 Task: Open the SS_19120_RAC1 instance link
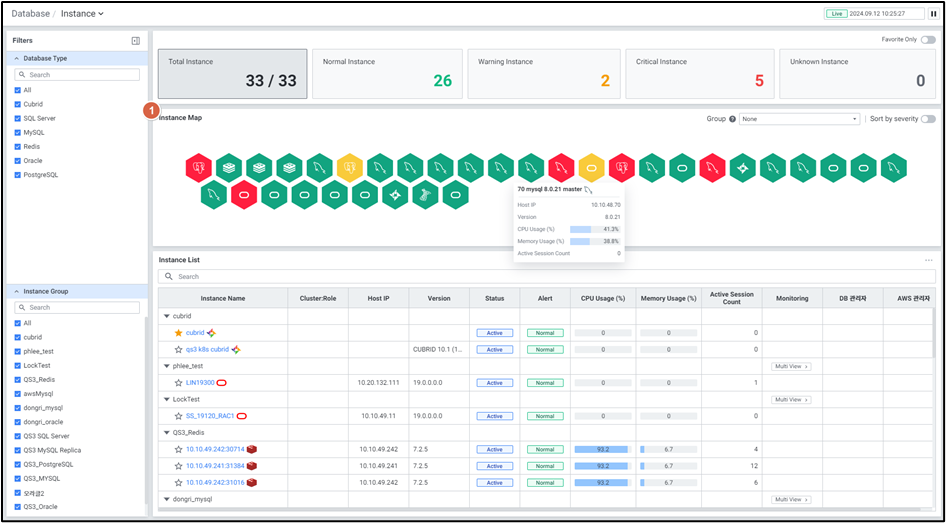click(209, 416)
